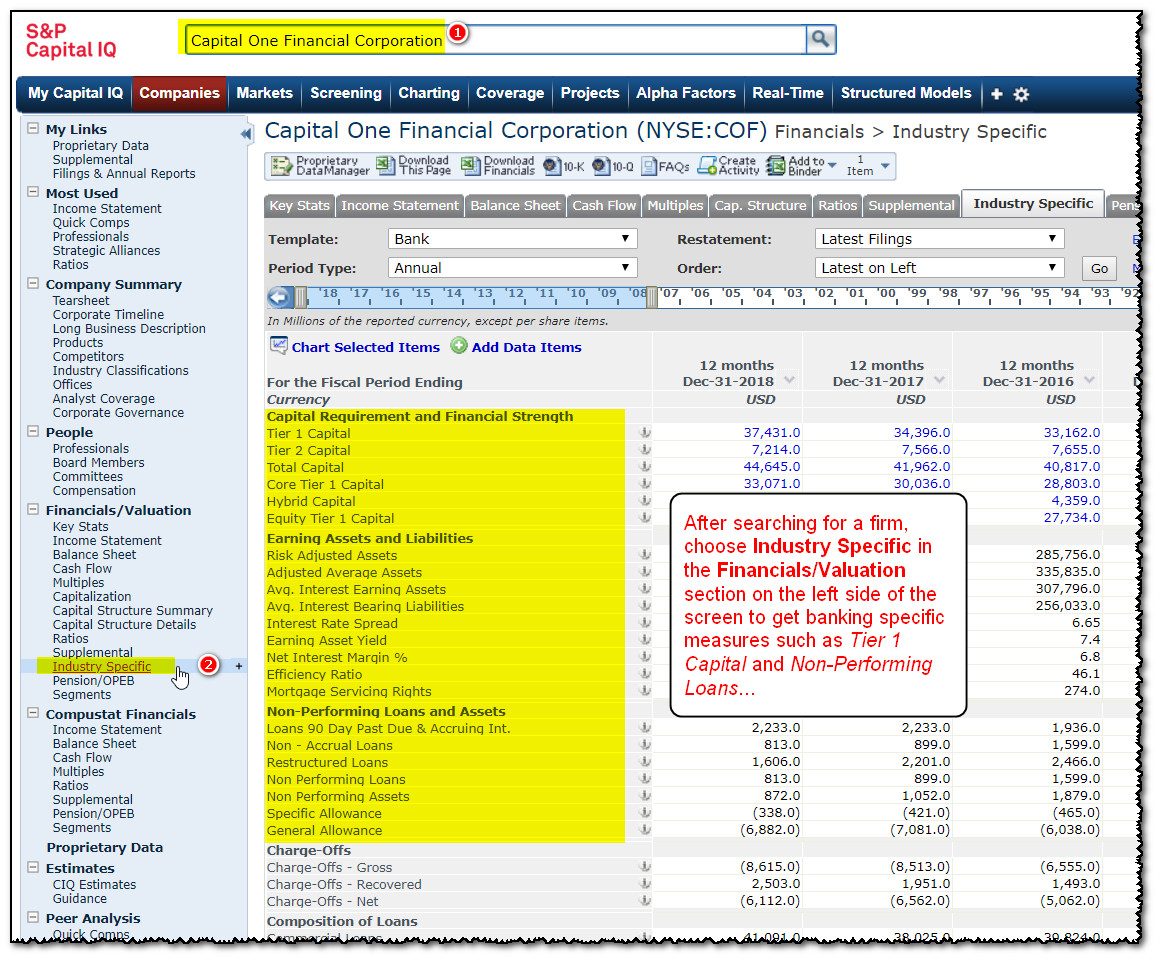Image resolution: width=1160 pixels, height=961 pixels.
Task: Click plus icon beside Industry Specific link
Action: (x=238, y=666)
